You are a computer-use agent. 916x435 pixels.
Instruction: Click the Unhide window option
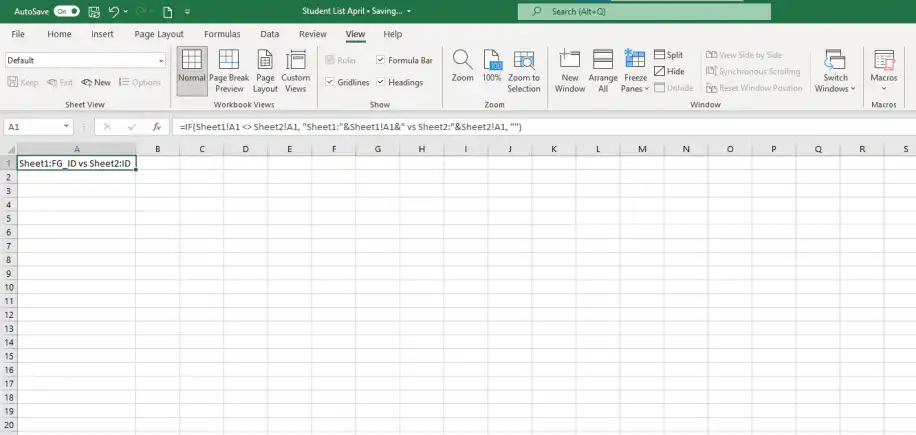click(674, 88)
